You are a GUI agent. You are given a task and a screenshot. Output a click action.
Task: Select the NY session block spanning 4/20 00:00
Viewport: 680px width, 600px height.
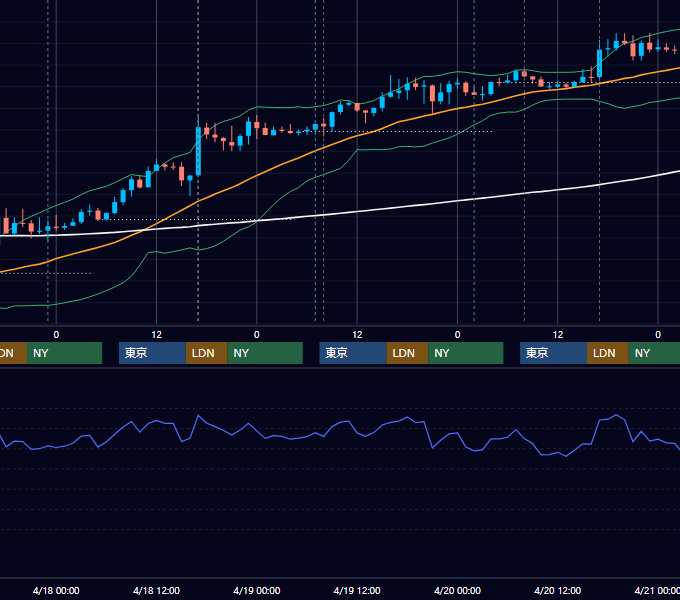[466, 353]
